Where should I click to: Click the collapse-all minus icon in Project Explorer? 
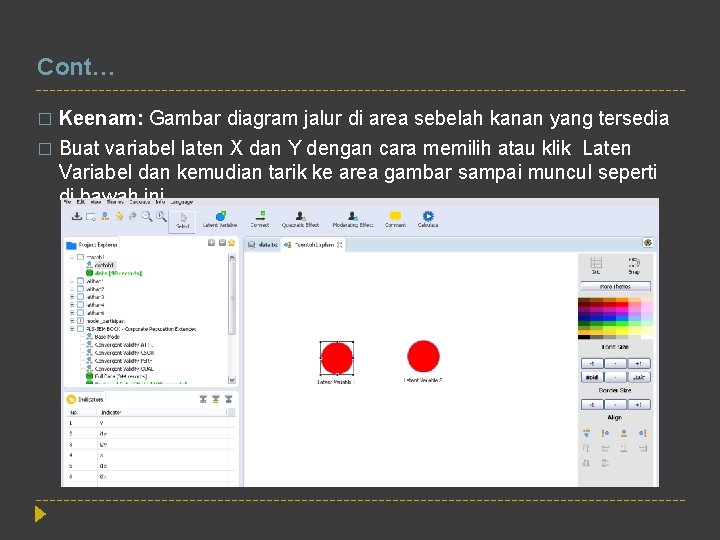pos(222,243)
